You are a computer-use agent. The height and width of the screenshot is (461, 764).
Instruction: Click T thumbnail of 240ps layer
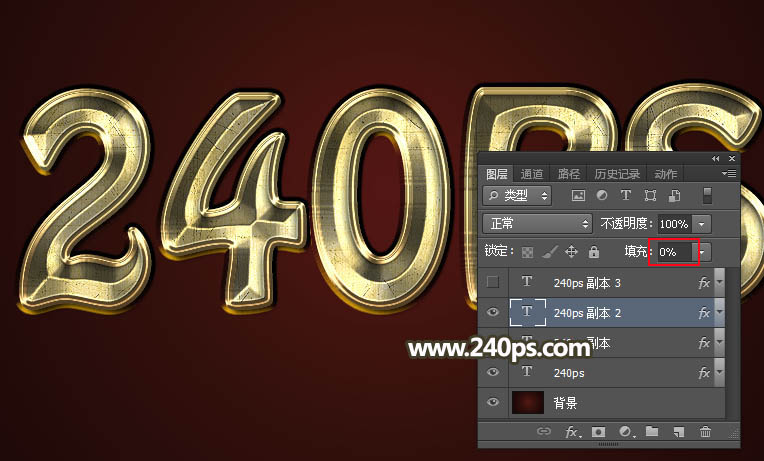click(527, 372)
